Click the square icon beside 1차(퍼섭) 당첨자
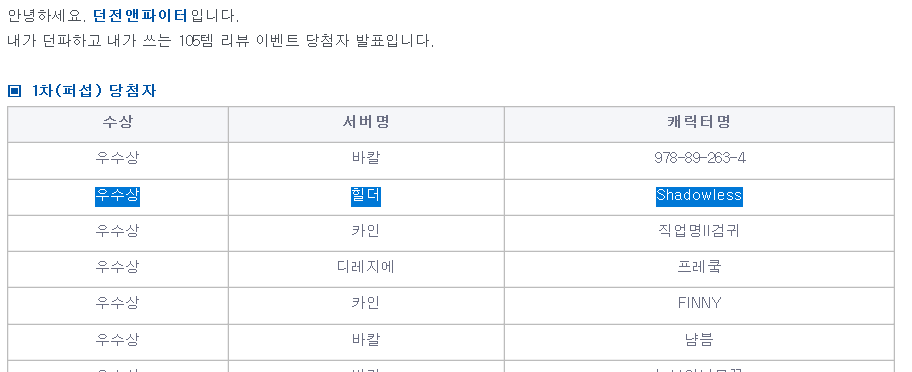This screenshot has height=372, width=912. [15, 91]
